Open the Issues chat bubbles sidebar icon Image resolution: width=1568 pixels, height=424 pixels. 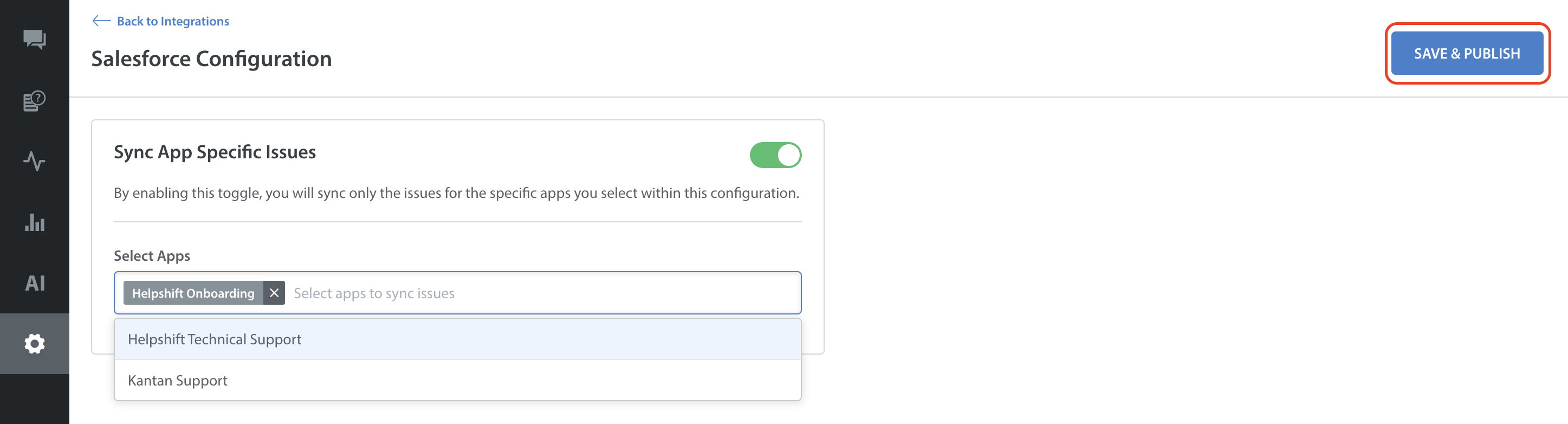point(35,40)
